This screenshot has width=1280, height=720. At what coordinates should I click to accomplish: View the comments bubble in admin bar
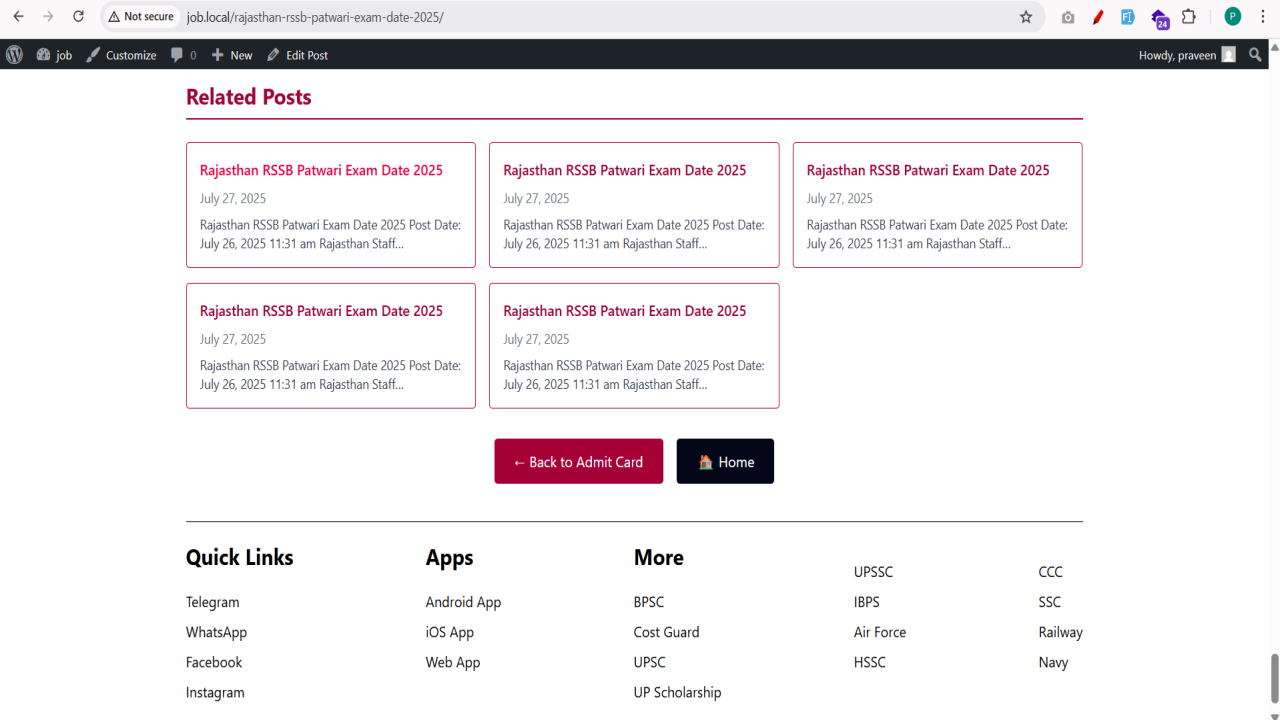click(x=183, y=55)
